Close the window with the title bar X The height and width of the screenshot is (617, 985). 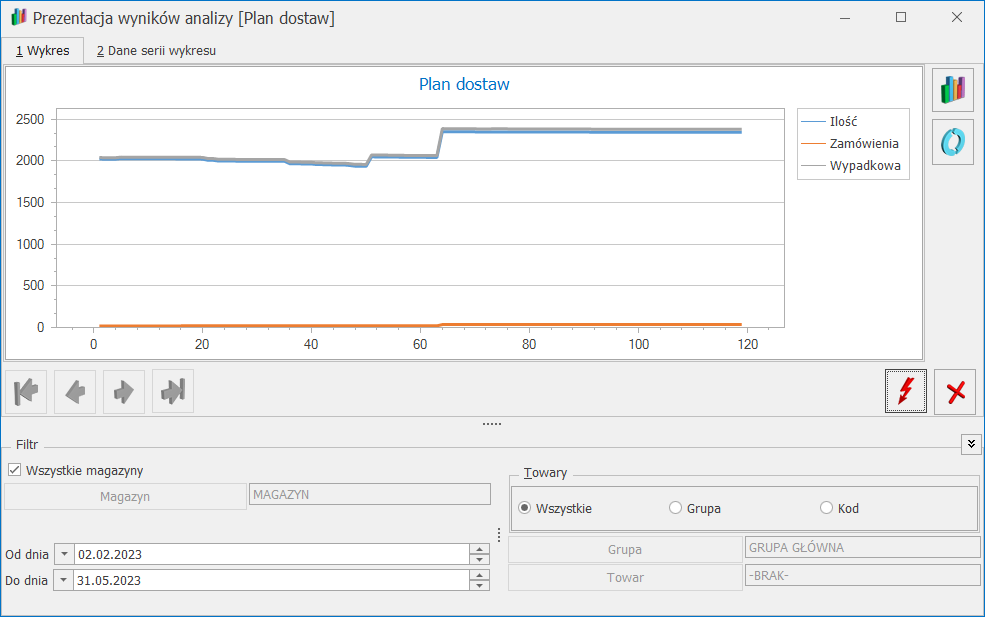(x=957, y=17)
